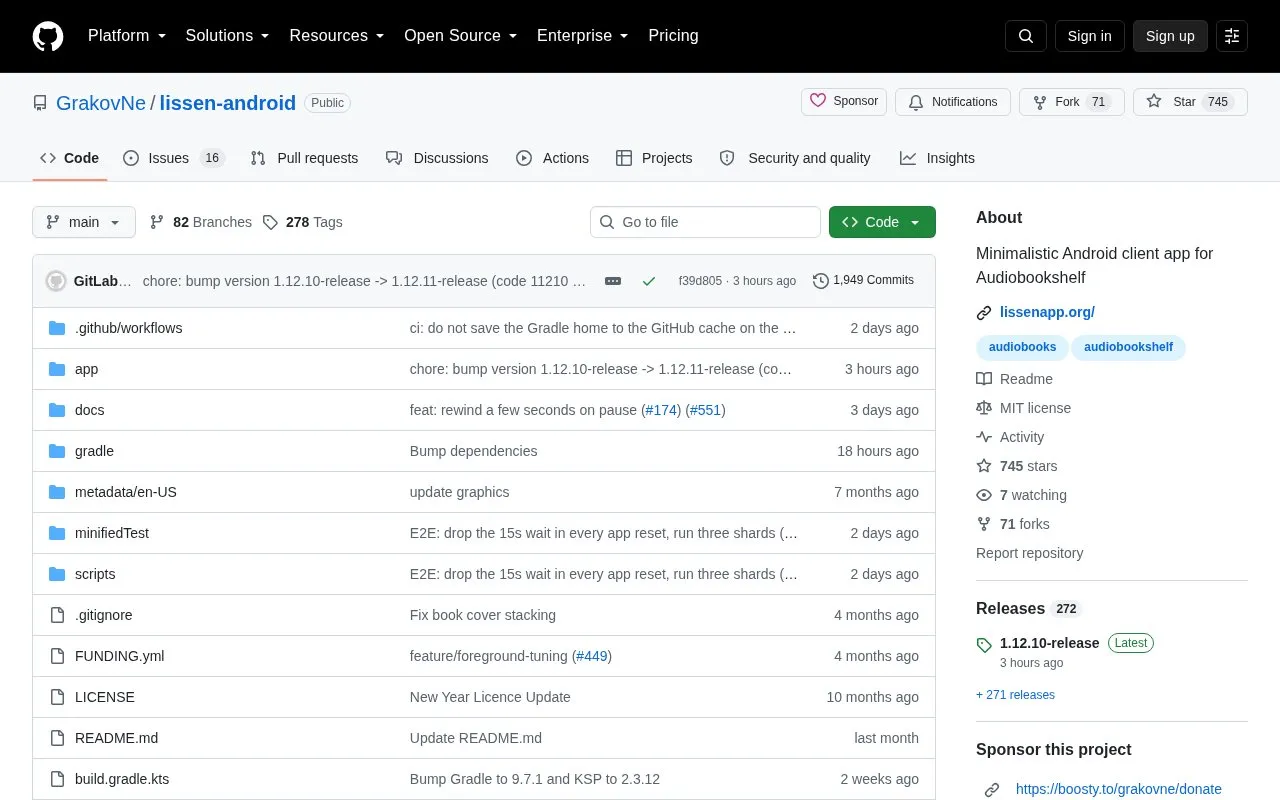This screenshot has width=1280, height=800.
Task: Open the .github/workflows folder
Action: pyautogui.click(x=128, y=328)
